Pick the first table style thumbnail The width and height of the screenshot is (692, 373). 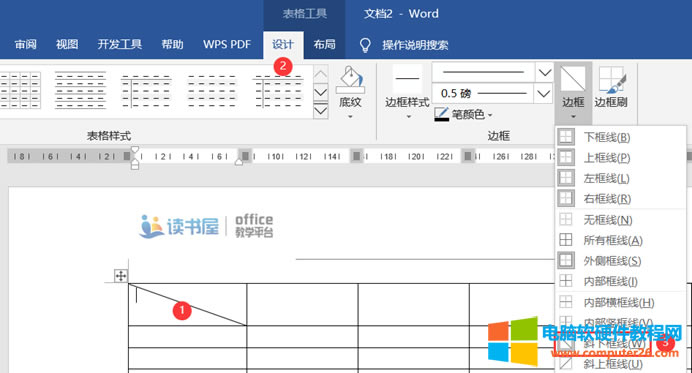[20, 90]
